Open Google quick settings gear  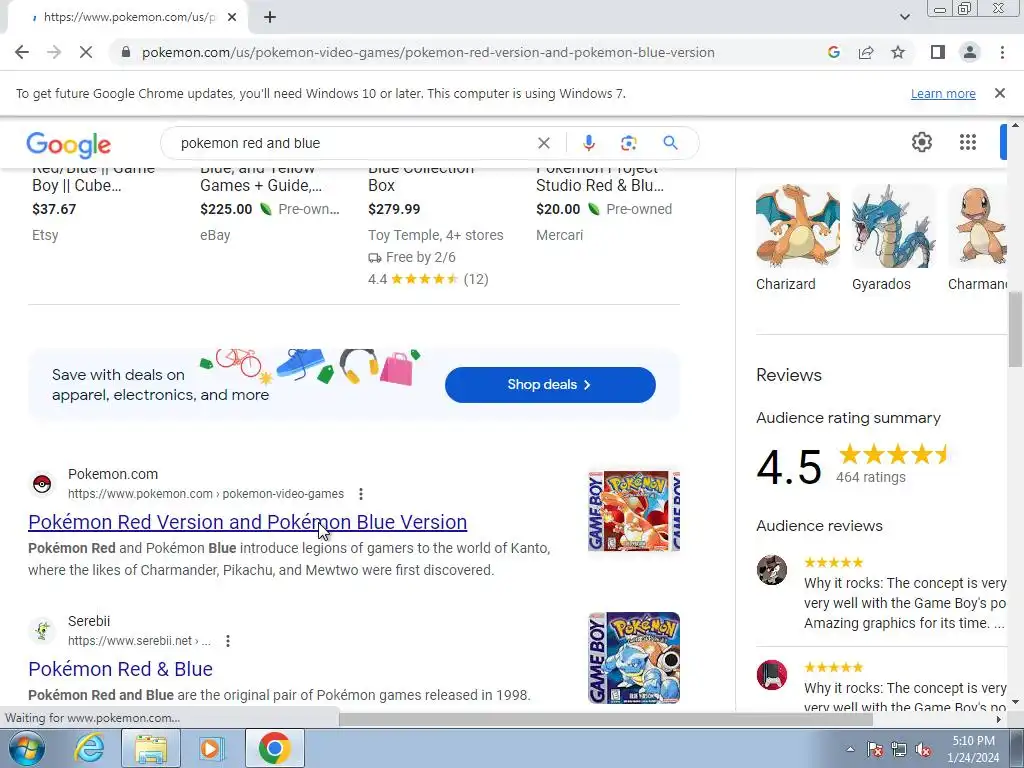[921, 142]
